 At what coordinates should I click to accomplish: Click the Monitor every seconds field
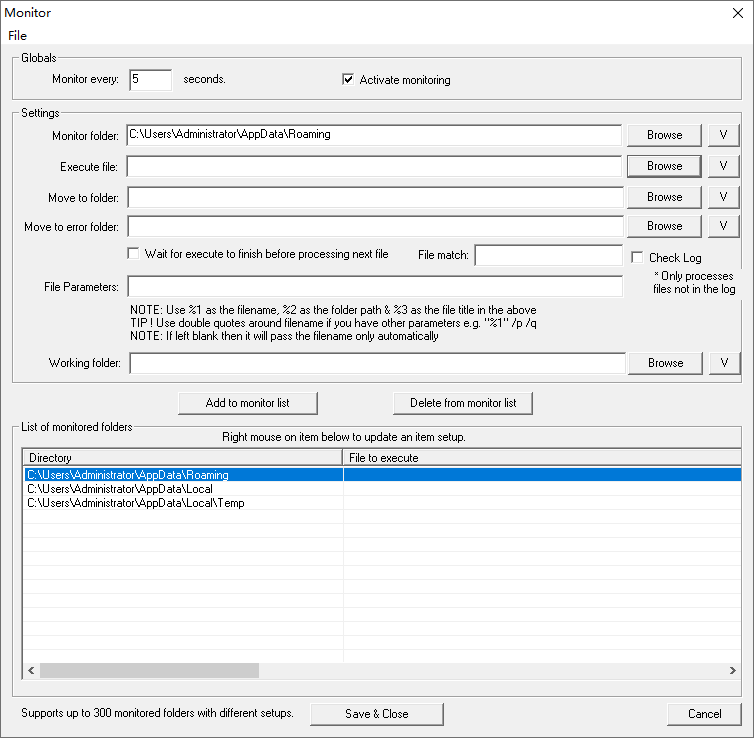pos(150,80)
